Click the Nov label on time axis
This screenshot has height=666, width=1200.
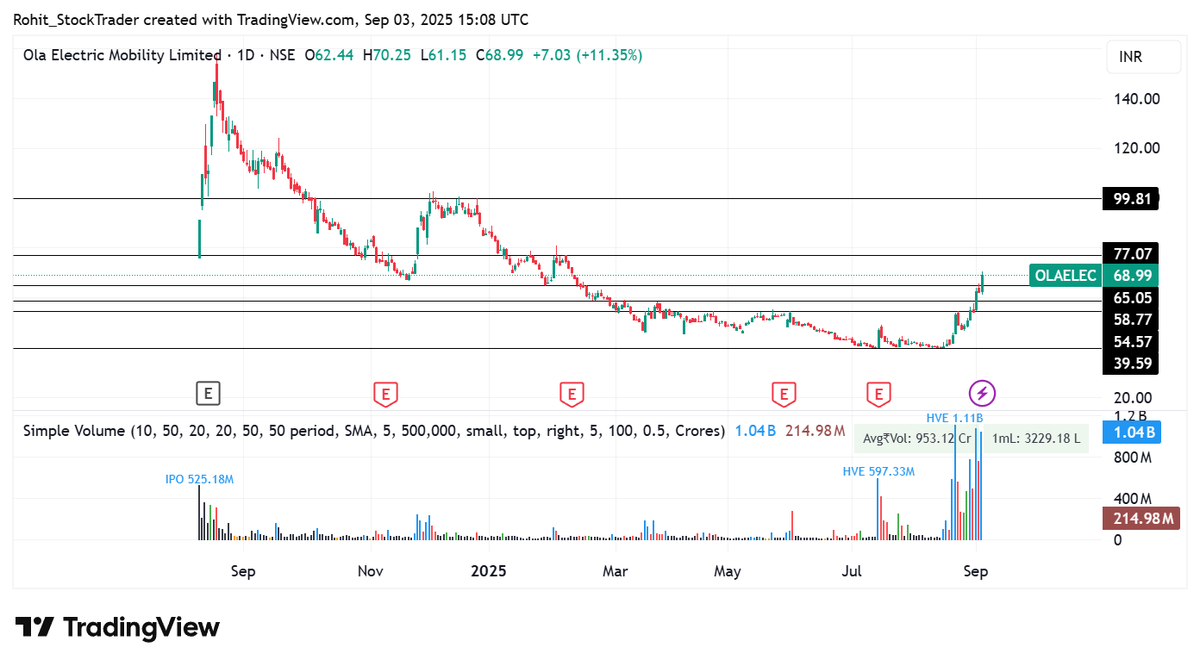pos(370,571)
